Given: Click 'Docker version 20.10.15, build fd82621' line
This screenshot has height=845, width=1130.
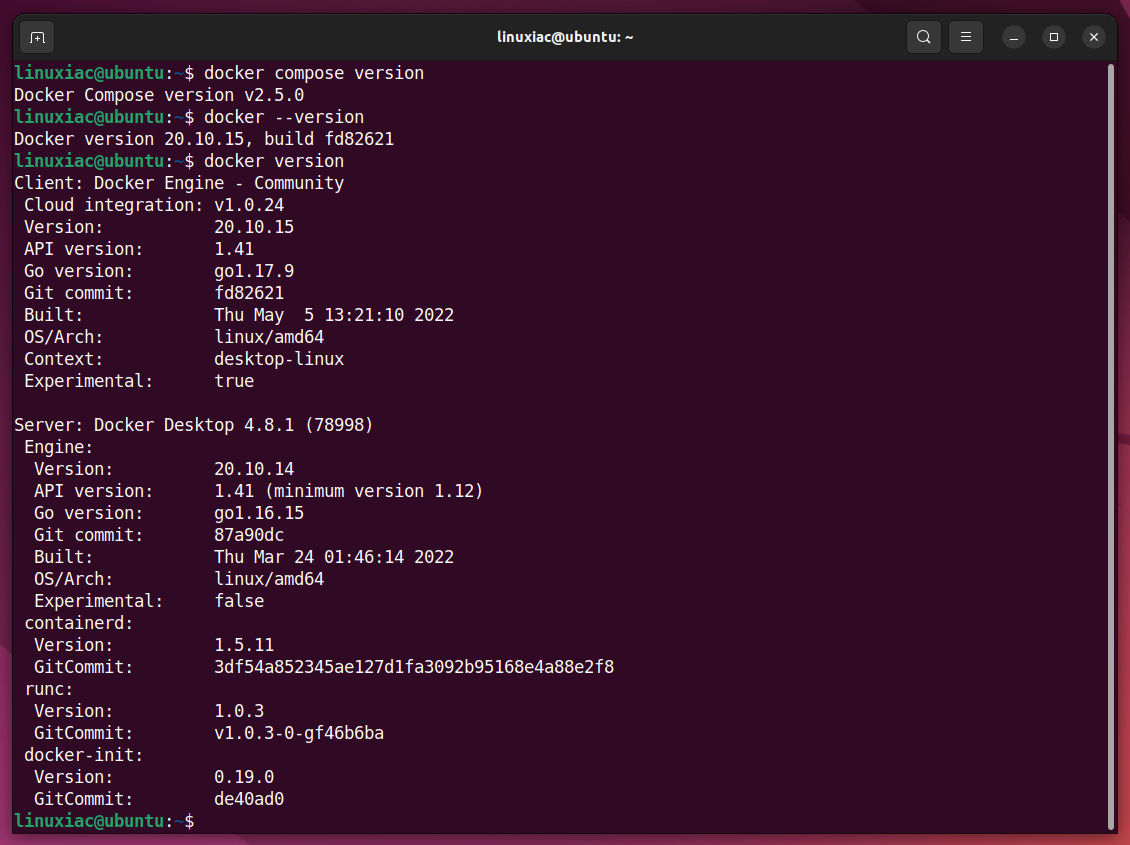Looking at the screenshot, I should tap(204, 139).
